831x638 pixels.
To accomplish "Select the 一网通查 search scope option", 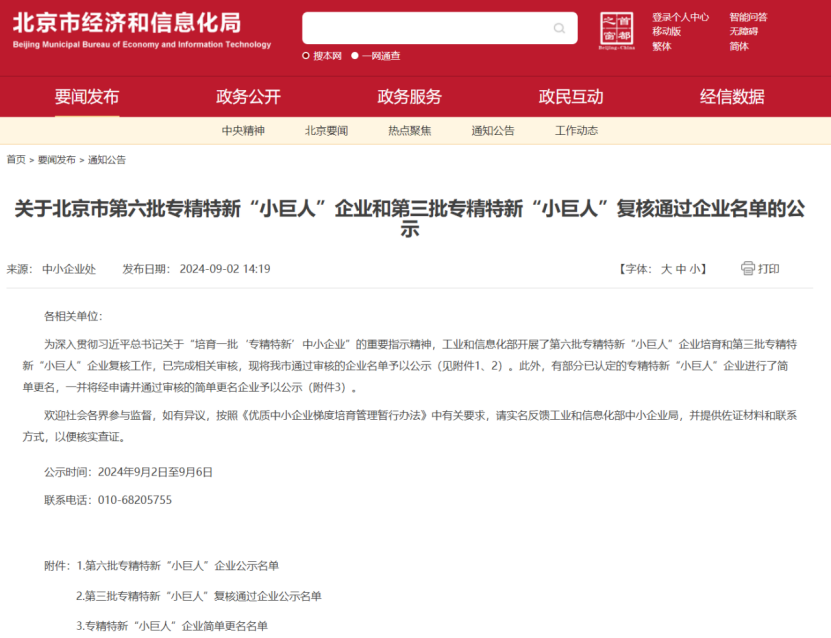I will coord(378,55).
